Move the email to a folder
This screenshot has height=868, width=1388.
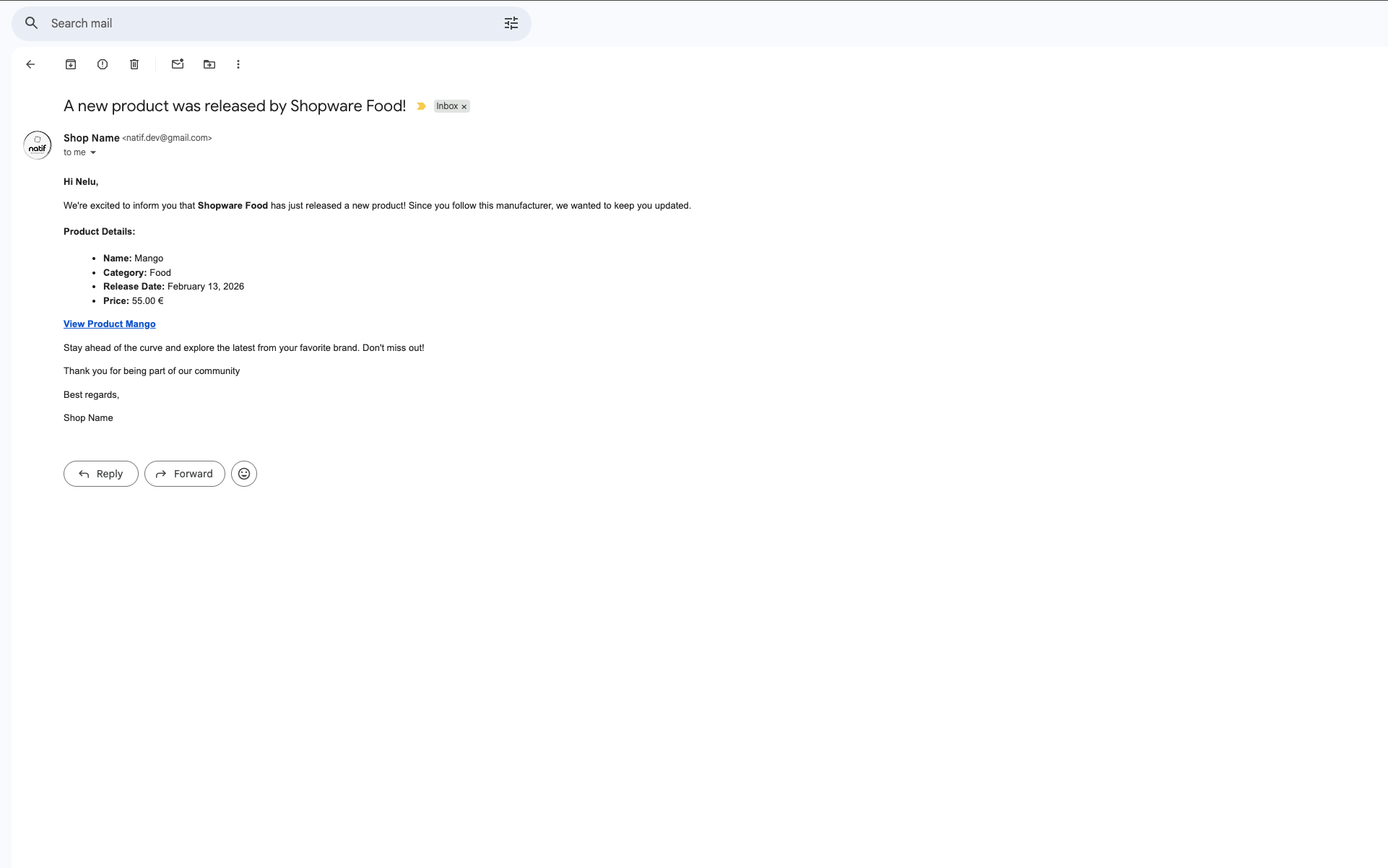tap(209, 64)
